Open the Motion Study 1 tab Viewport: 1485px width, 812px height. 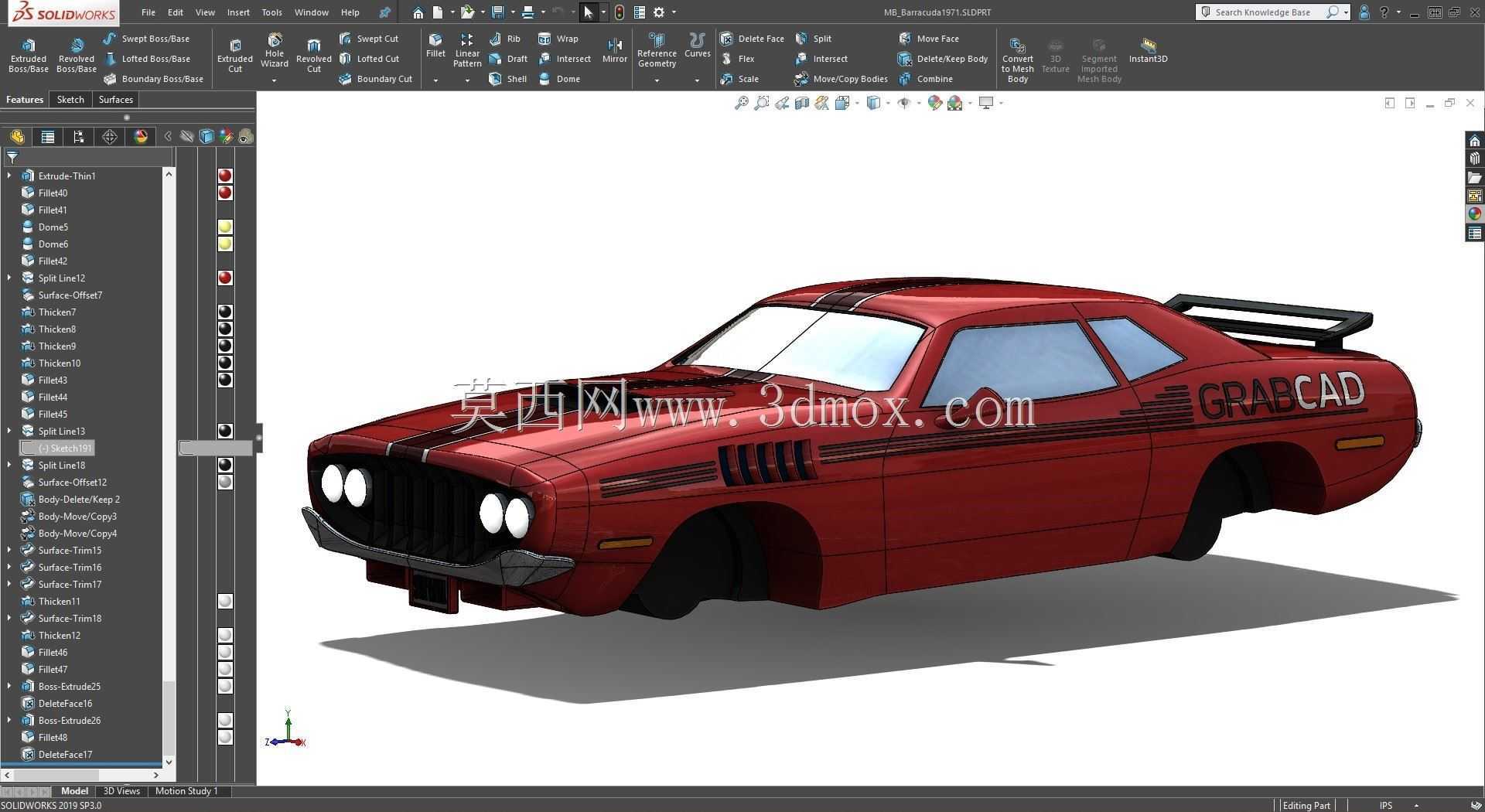pos(186,791)
